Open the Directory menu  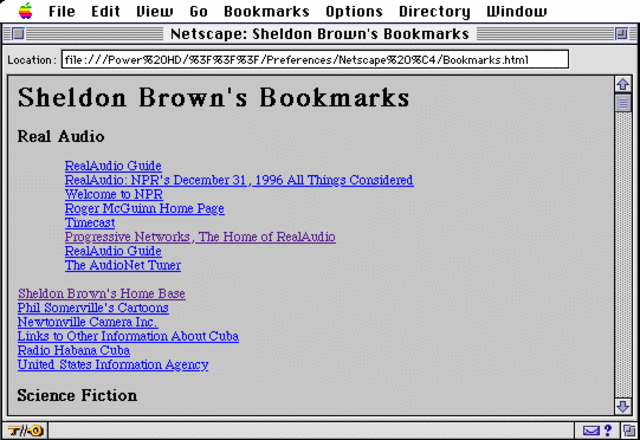click(434, 11)
